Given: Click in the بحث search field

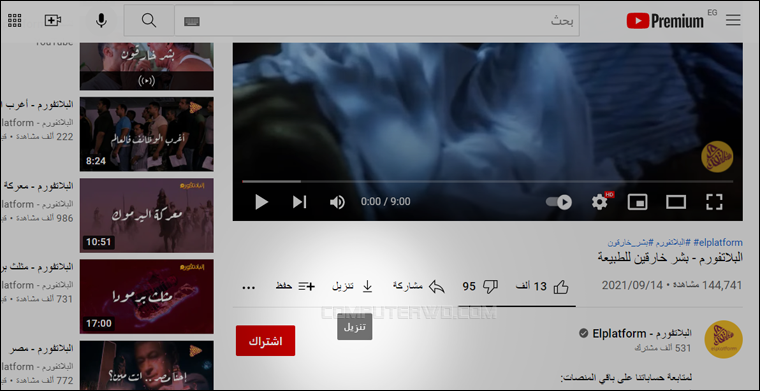Looking at the screenshot, I should pos(377,20).
